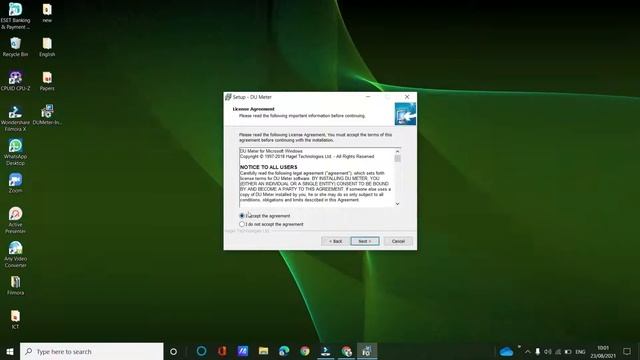Select 'I accept the agreement' option

coord(265,216)
